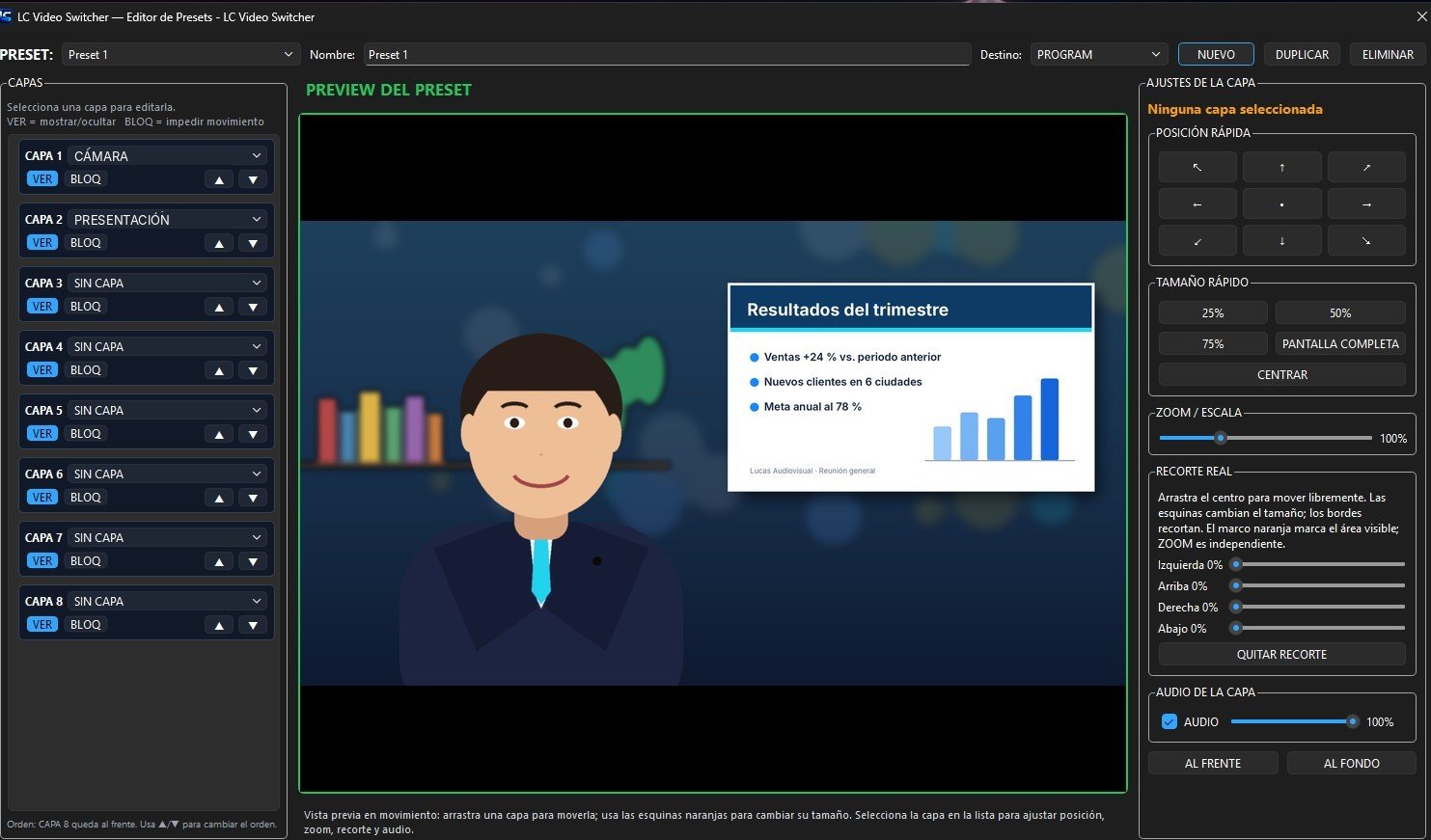Move CAPA 6 up in order

[x=219, y=498]
